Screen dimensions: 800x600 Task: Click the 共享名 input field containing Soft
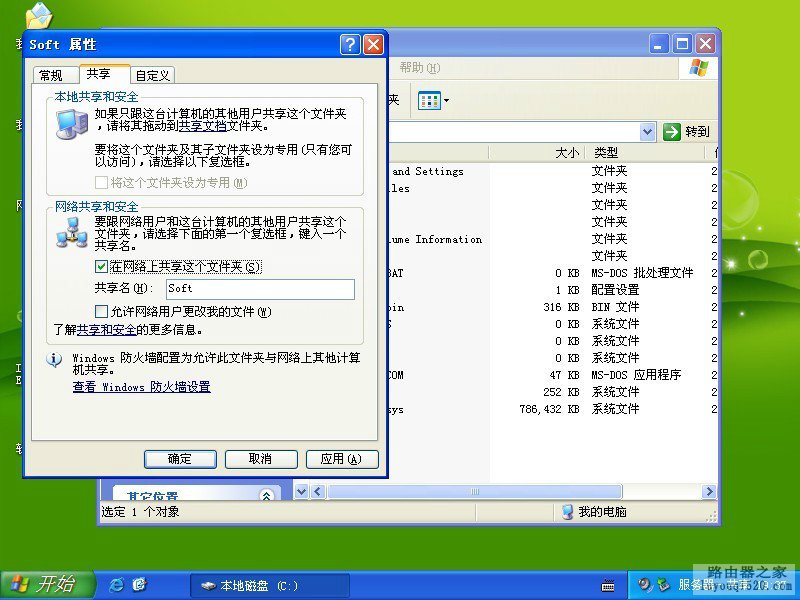pyautogui.click(x=260, y=289)
